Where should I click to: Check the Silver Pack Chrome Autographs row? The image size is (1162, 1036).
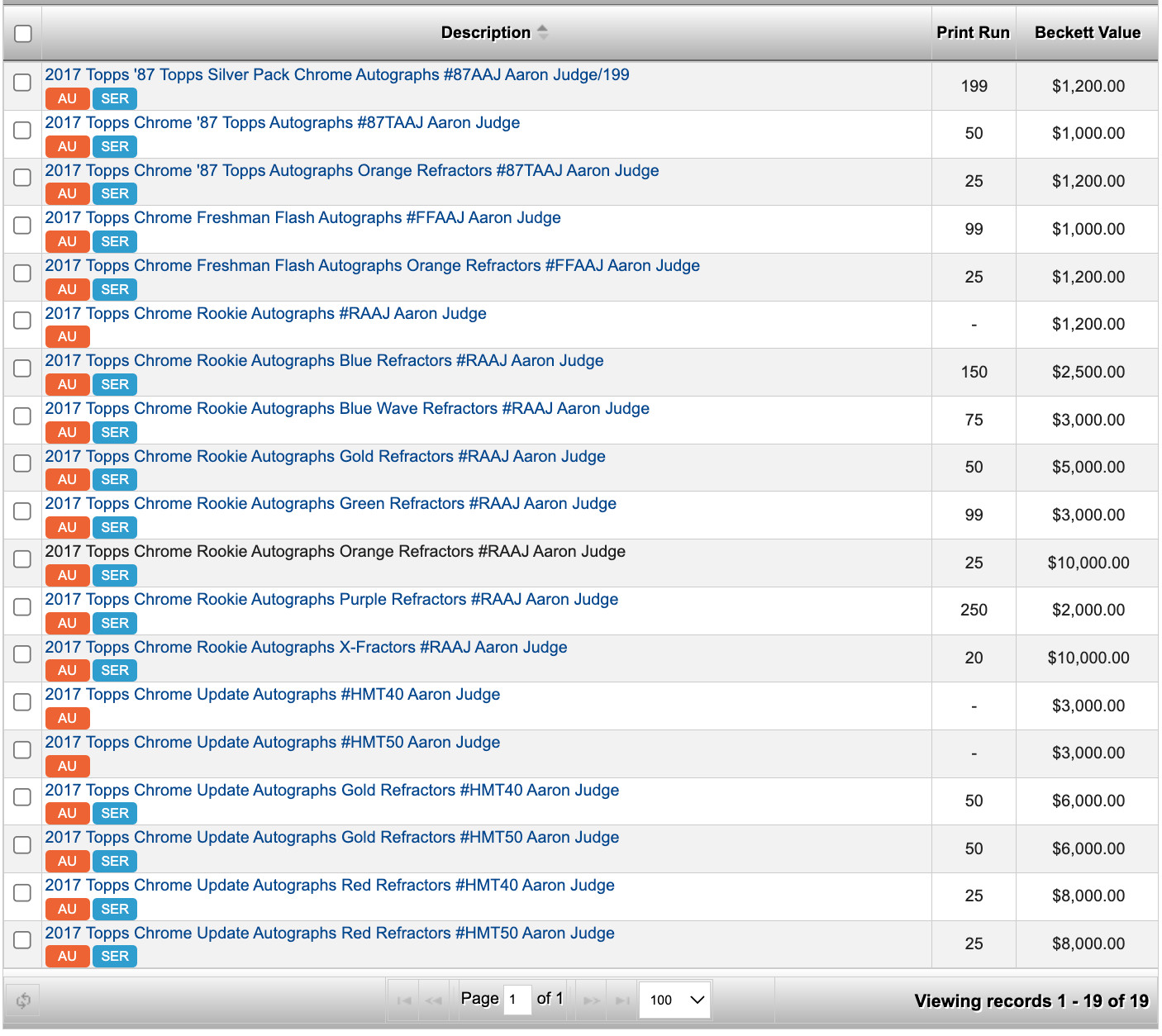[x=22, y=83]
